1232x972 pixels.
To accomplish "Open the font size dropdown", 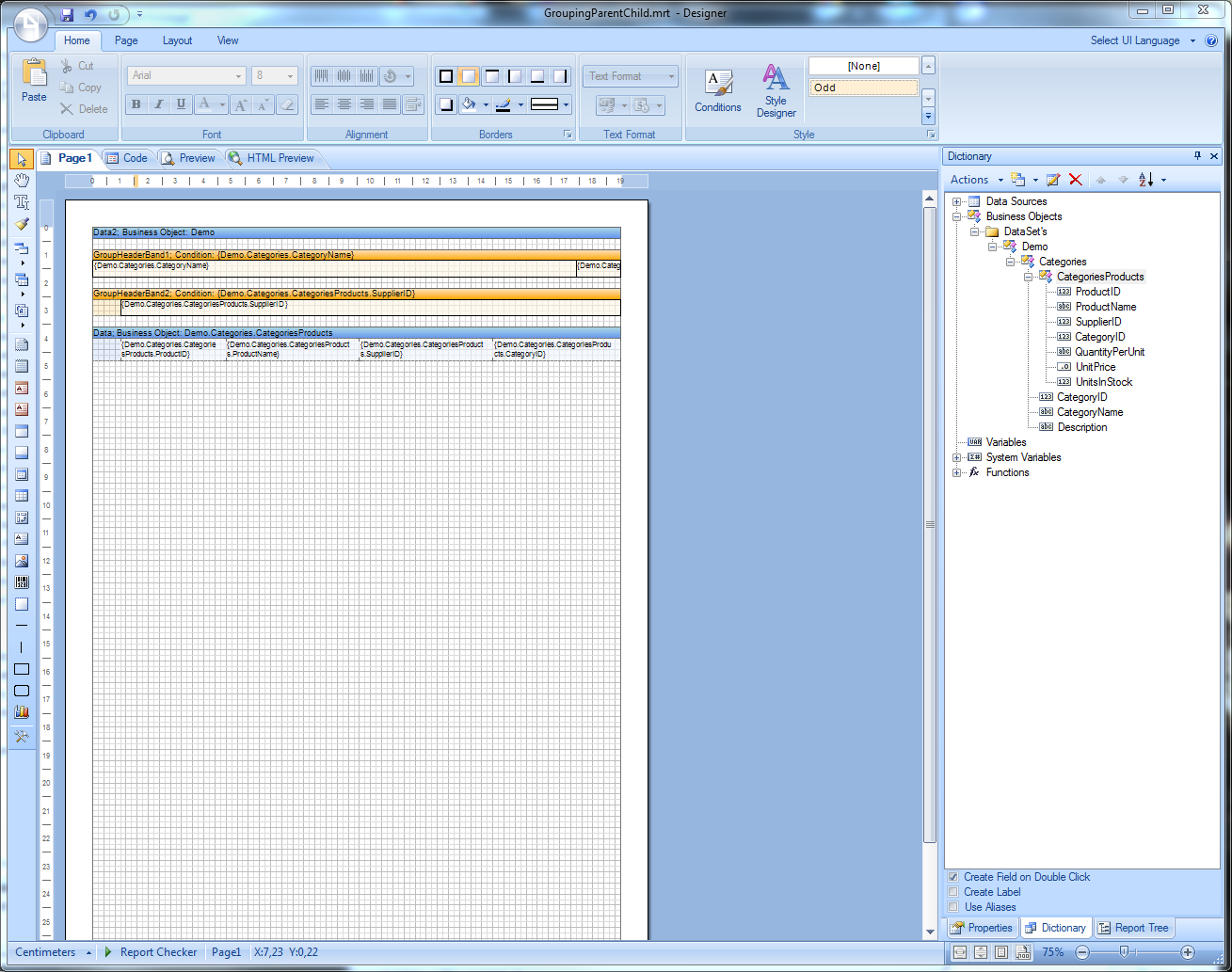I will [290, 76].
